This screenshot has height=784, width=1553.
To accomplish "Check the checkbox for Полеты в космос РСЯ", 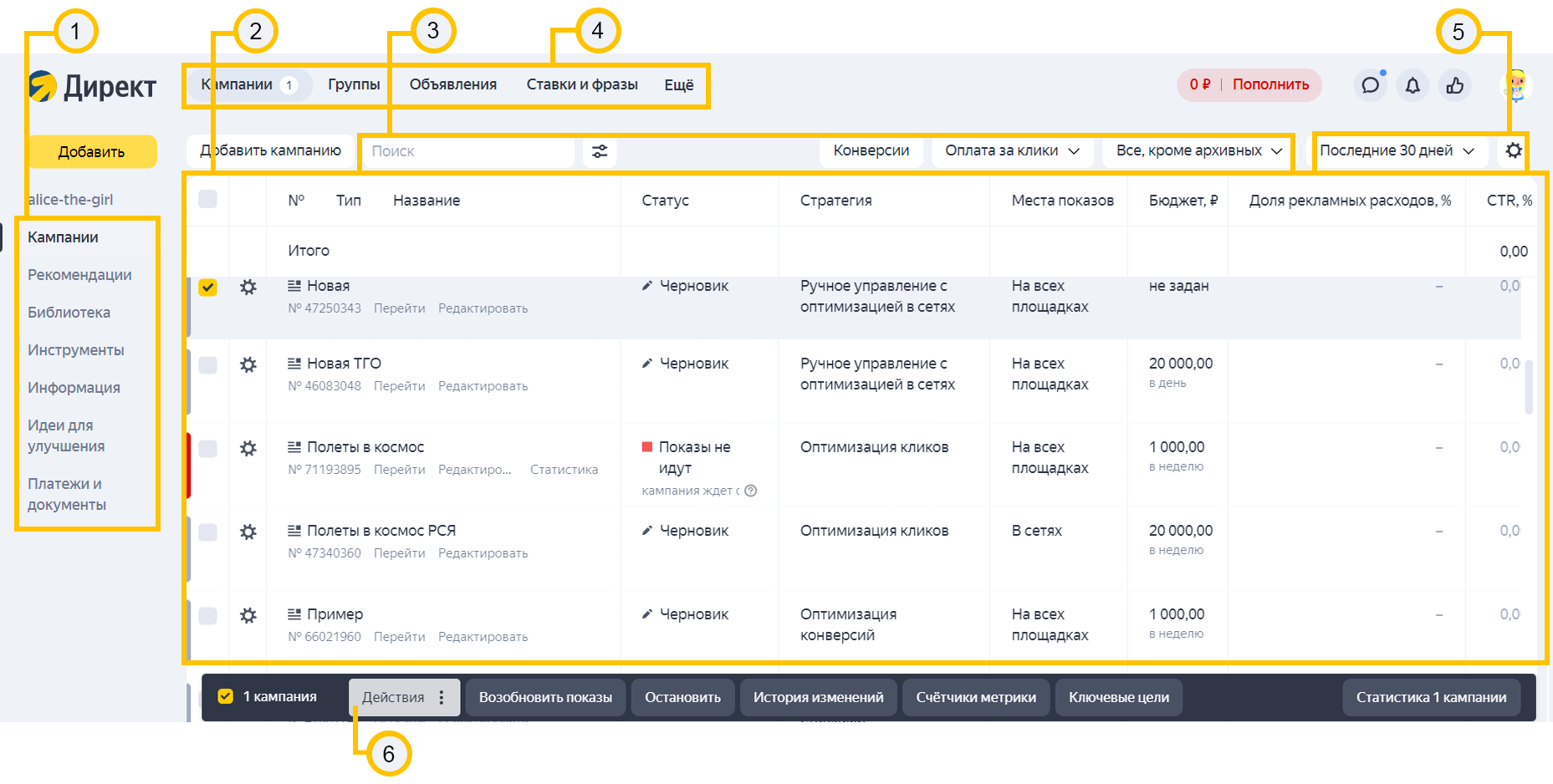I will pos(207,532).
